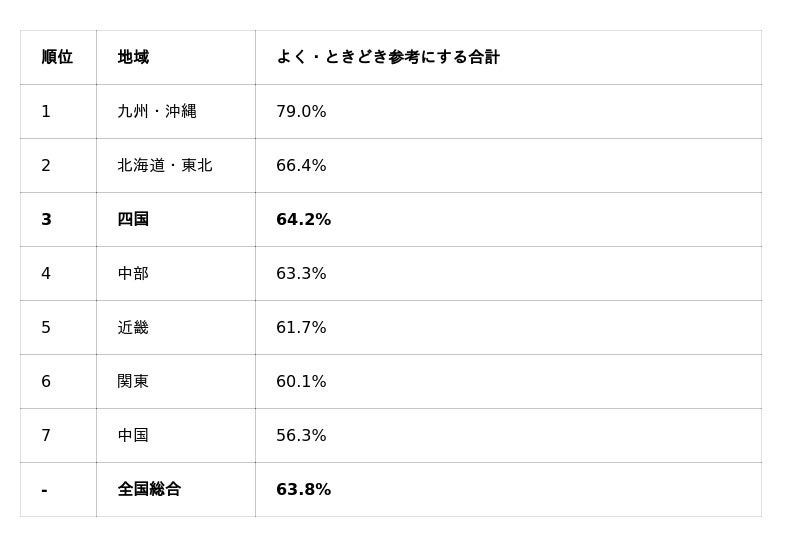This screenshot has height=547, width=800.
Task: Select the 関東 region cell
Action: pos(133,382)
